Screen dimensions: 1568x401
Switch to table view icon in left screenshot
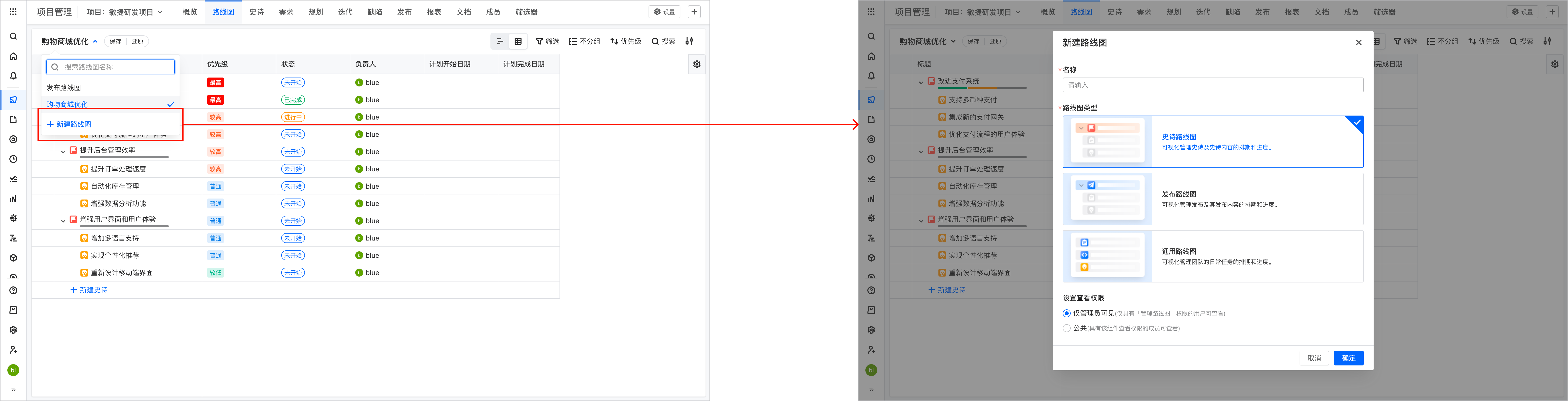[518, 41]
